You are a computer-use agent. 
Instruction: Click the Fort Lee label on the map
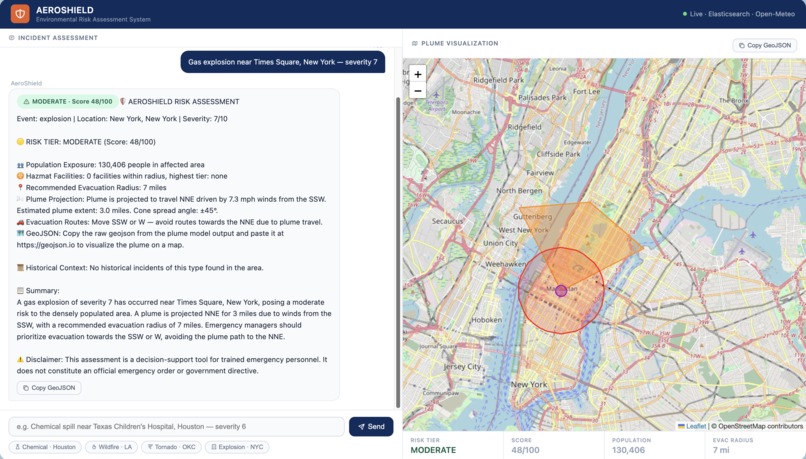point(587,91)
